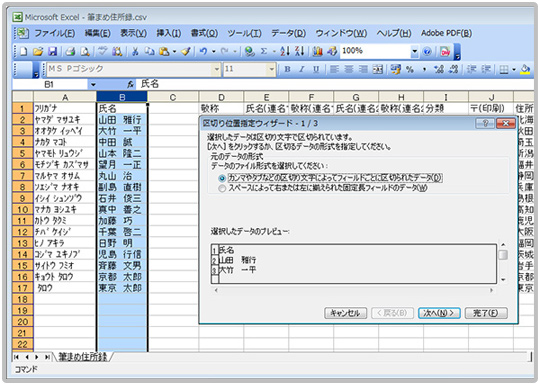Insert a hyperlink using the globe icon
Viewport: 540px width, 385px height.
click(250, 52)
